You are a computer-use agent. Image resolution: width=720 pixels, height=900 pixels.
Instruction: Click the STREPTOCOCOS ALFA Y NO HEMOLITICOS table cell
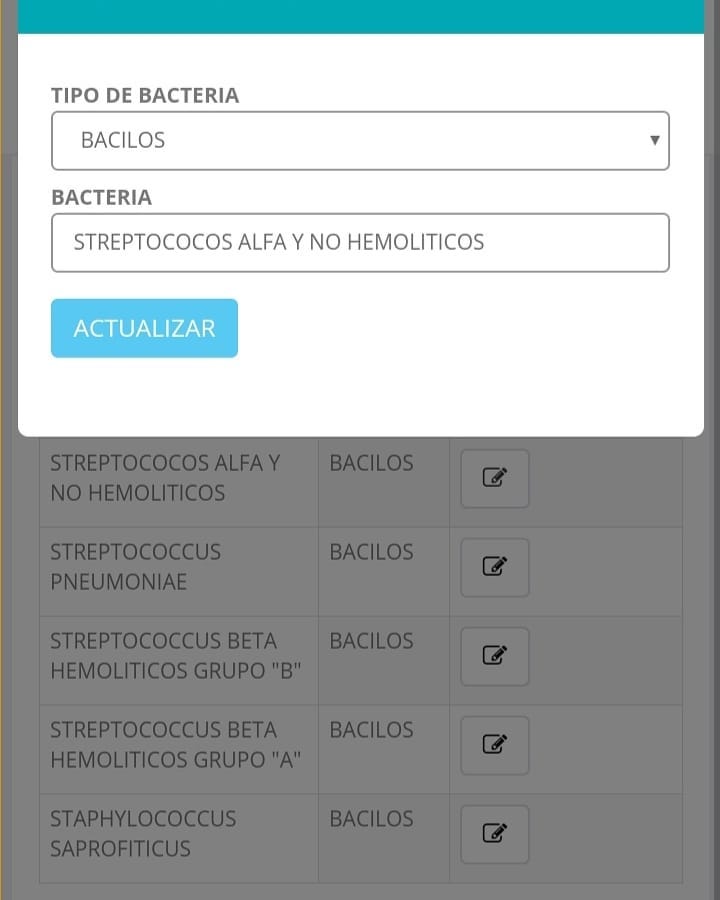179,483
